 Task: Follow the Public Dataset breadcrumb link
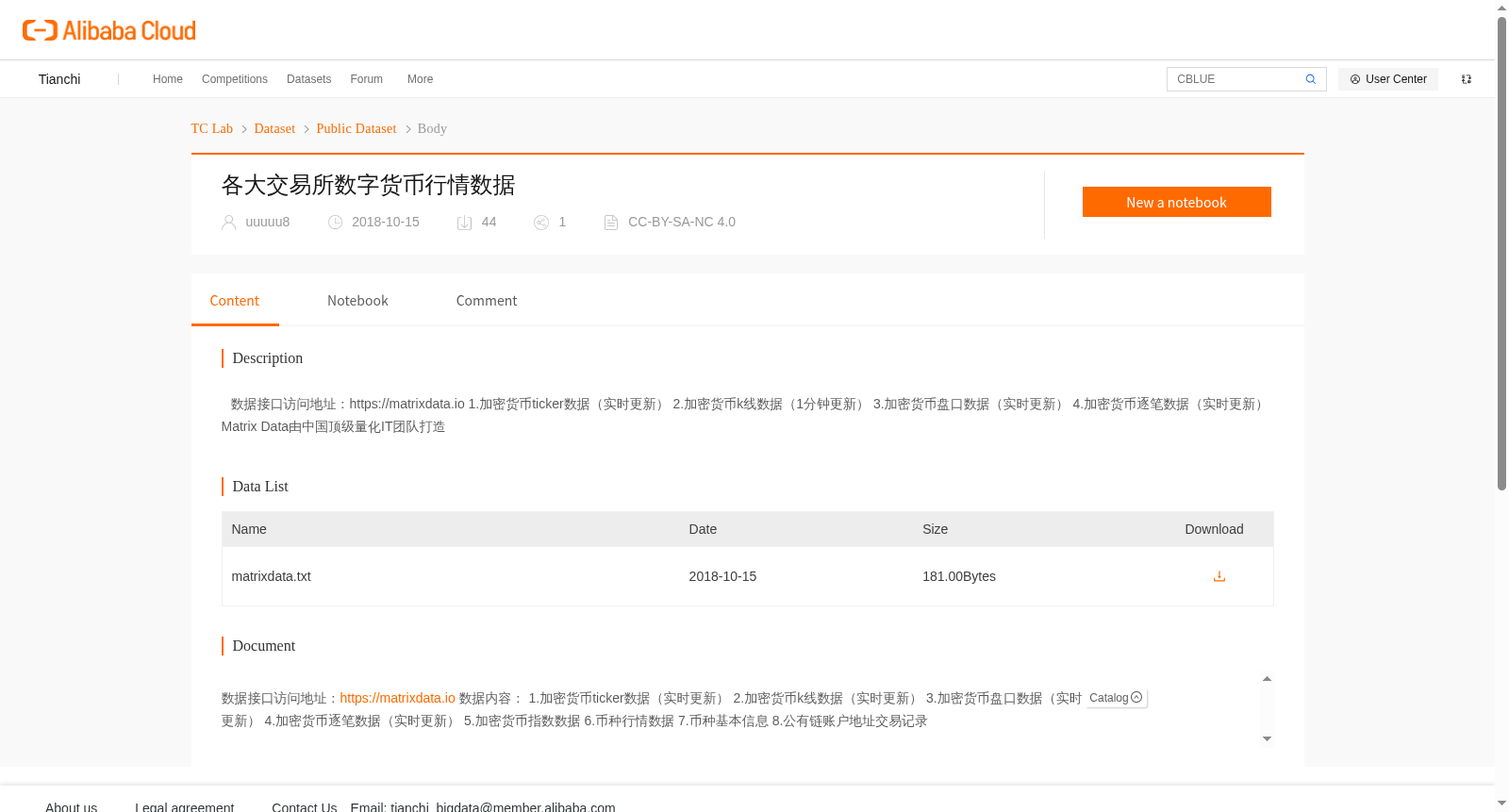pos(357,128)
